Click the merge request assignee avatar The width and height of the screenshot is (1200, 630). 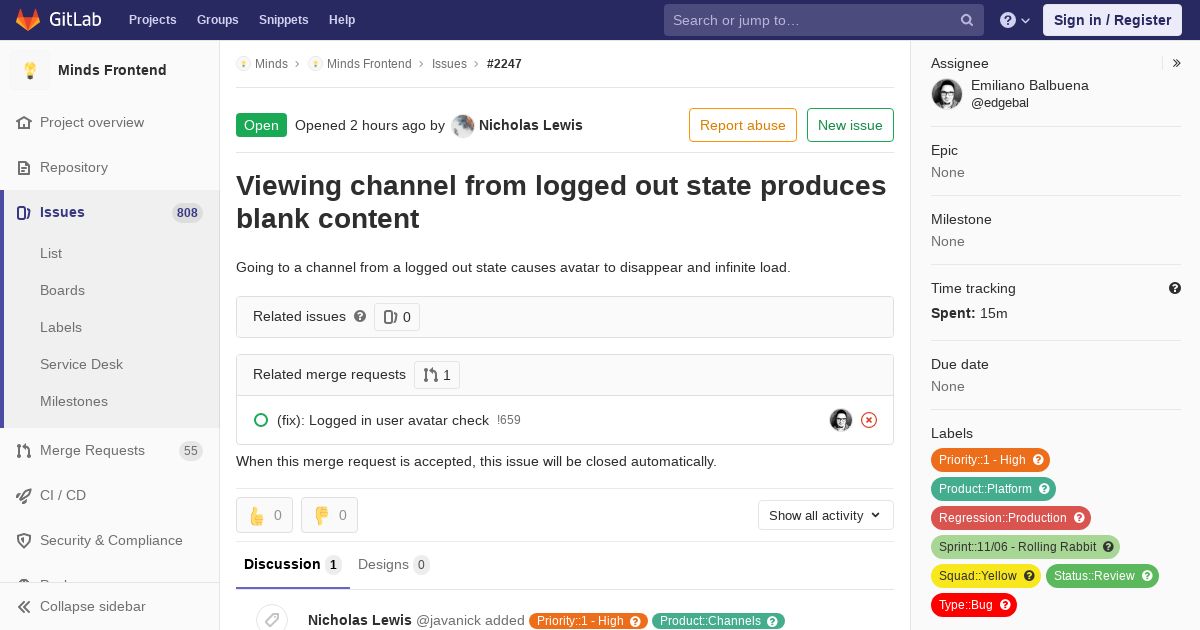[841, 420]
